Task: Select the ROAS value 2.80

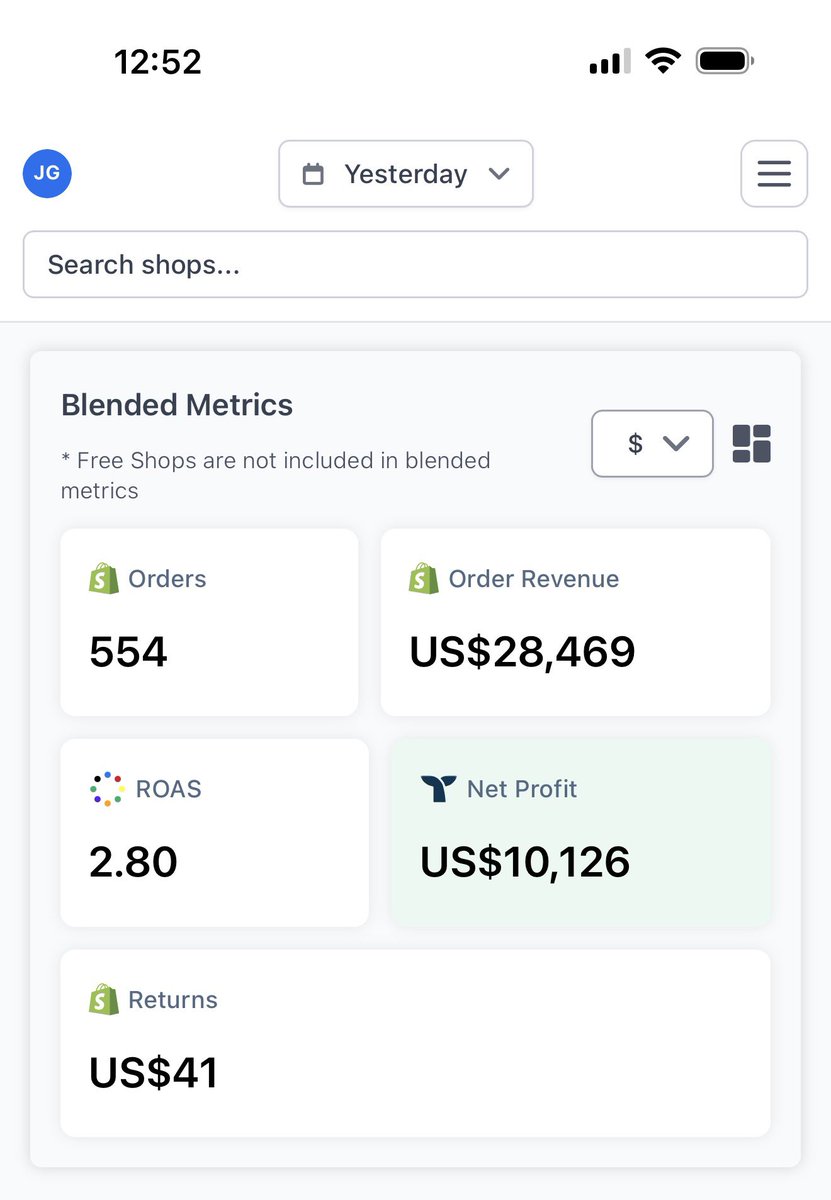Action: pyautogui.click(x=133, y=862)
